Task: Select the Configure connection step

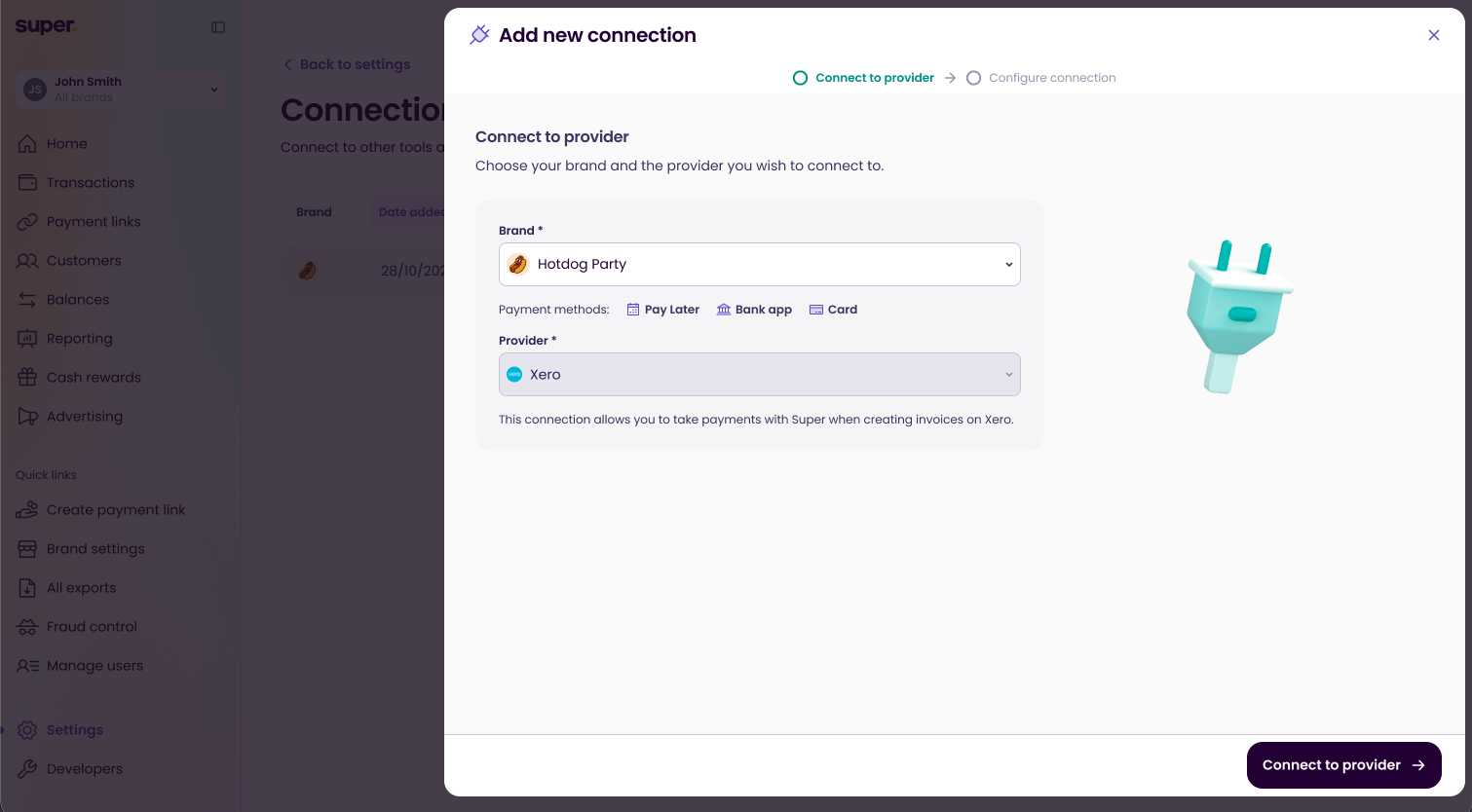Action: 1041,78
